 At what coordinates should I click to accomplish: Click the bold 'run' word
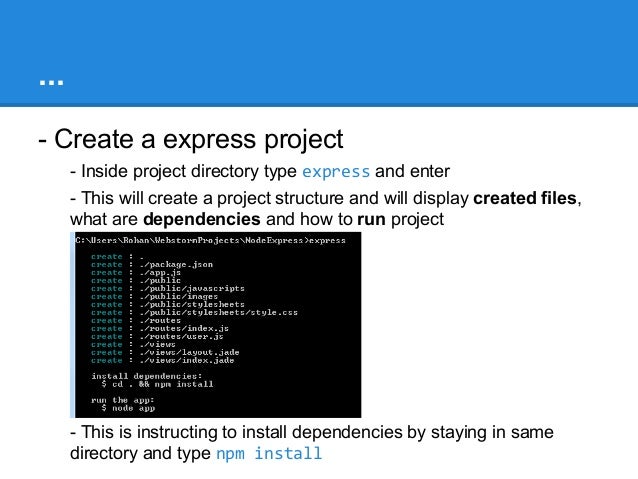pyautogui.click(x=371, y=219)
